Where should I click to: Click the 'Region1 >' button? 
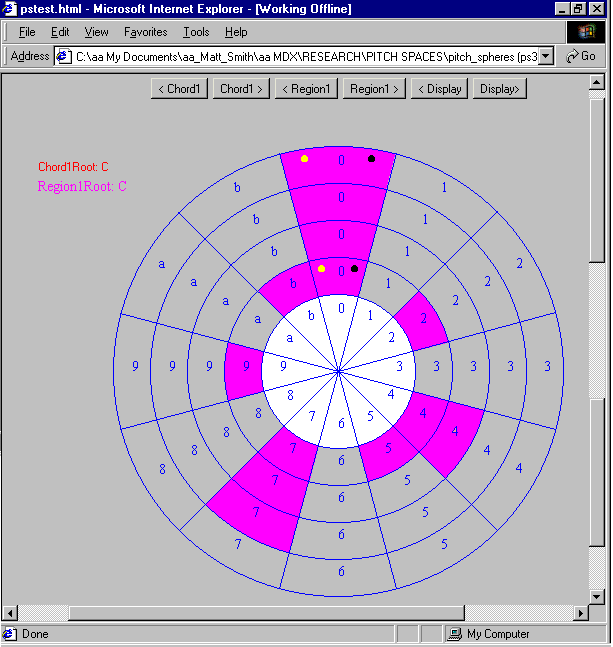click(374, 89)
